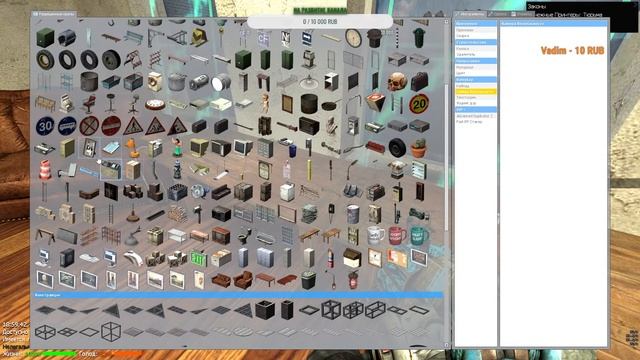Viewport: 640px width, 360px height.
Task: Click the scrollbar up arrow of prop list
Action: [446, 22]
